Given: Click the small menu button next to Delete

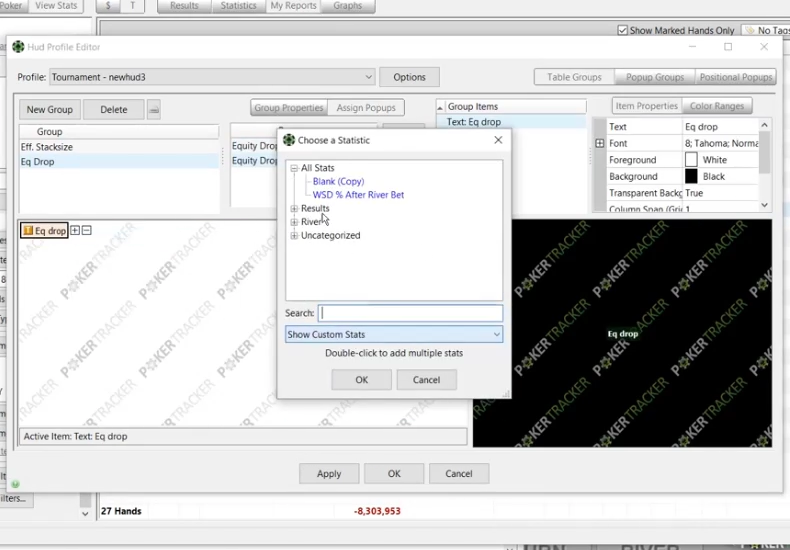Looking at the screenshot, I should point(154,109).
